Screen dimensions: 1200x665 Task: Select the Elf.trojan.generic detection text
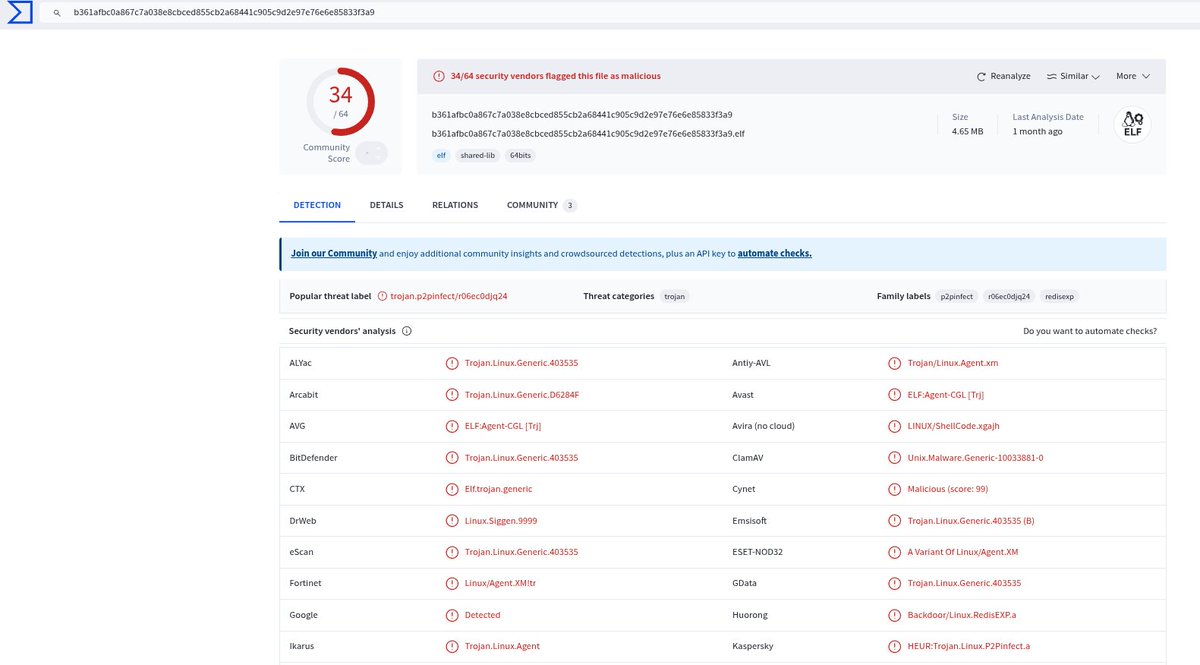click(499, 489)
